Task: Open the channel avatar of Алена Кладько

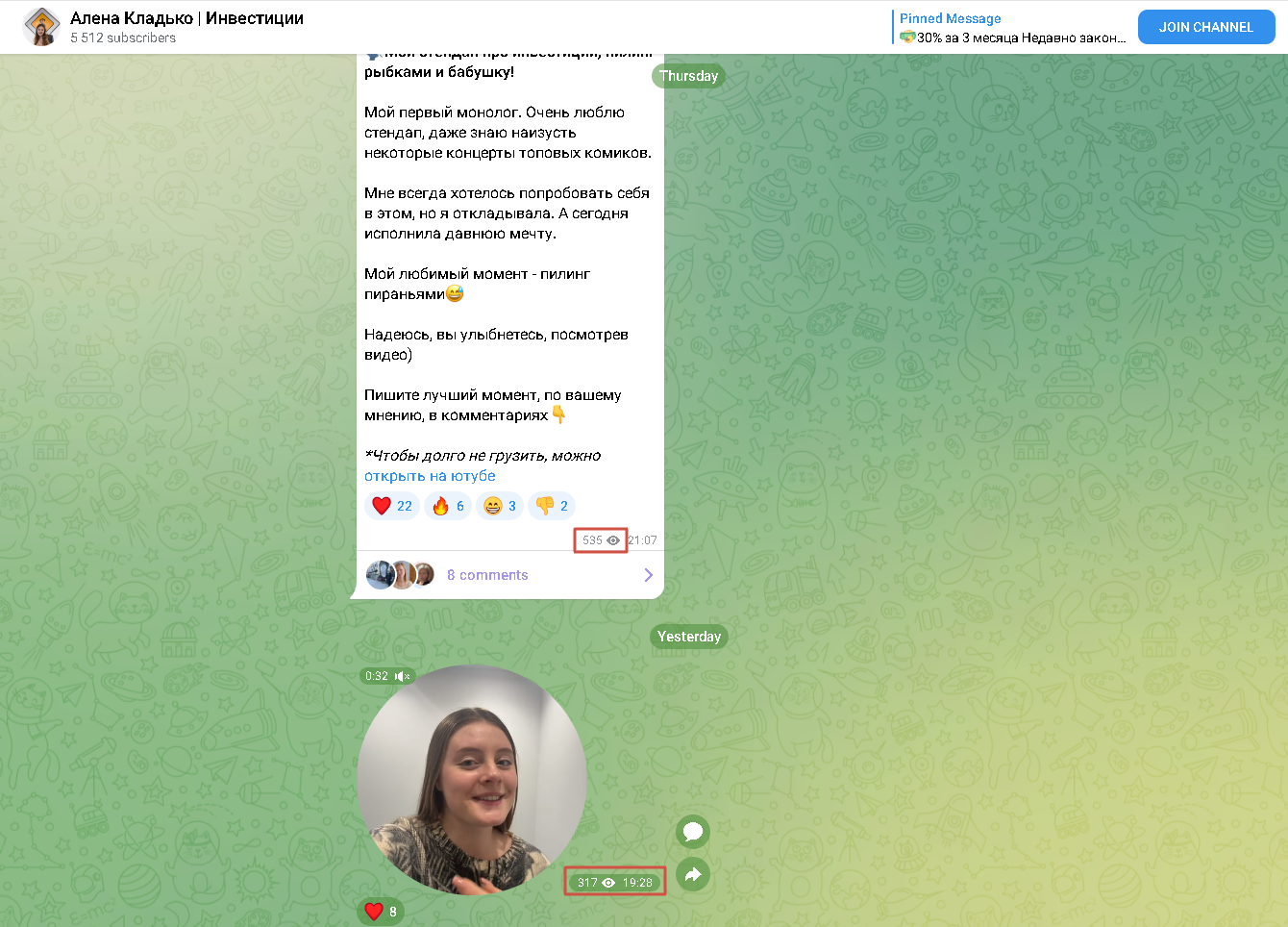Action: pyautogui.click(x=41, y=27)
